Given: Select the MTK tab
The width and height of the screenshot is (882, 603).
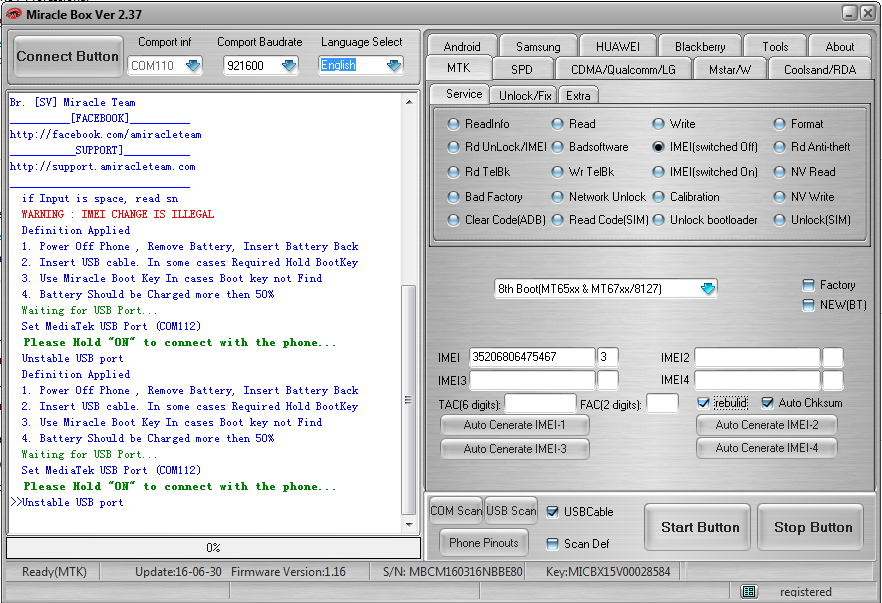Looking at the screenshot, I should point(458,68).
